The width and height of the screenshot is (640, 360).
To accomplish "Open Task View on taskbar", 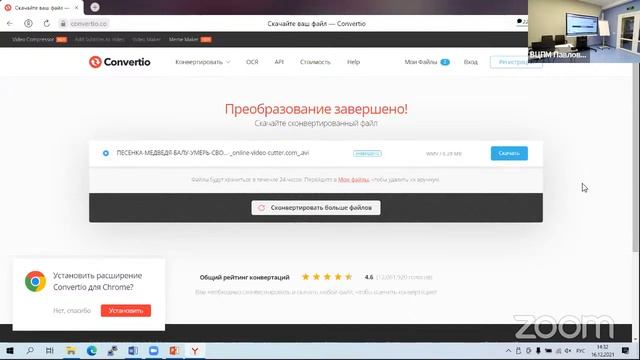I will click(x=50, y=351).
